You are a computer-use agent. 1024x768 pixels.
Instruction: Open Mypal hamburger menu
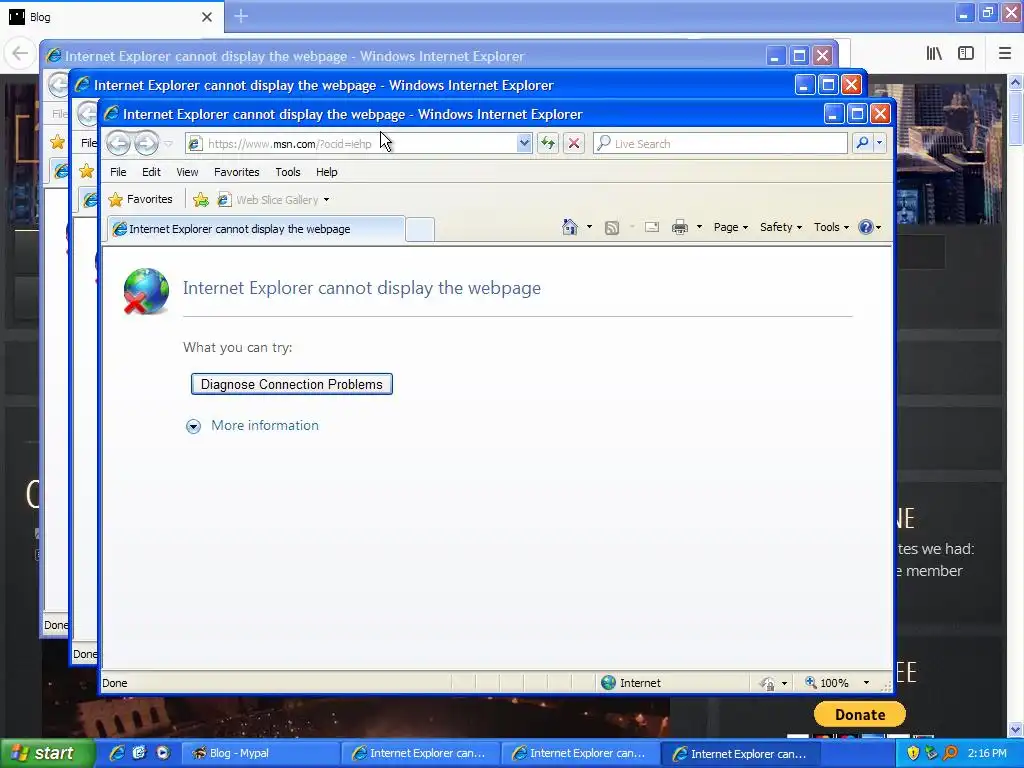[x=1005, y=54]
